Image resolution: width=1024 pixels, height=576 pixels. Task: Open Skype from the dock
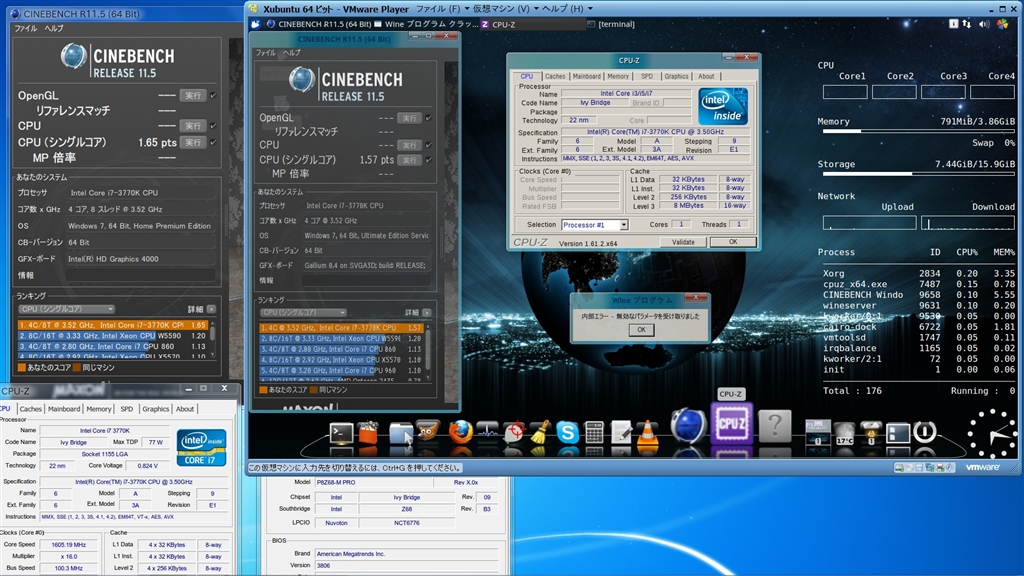568,432
